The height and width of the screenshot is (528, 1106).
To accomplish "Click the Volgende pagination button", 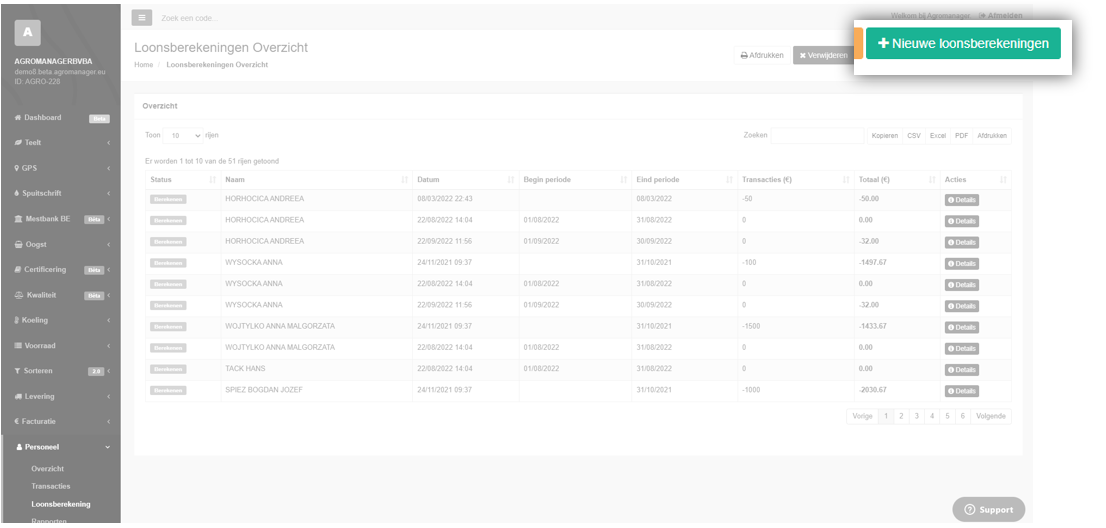I will click(991, 416).
